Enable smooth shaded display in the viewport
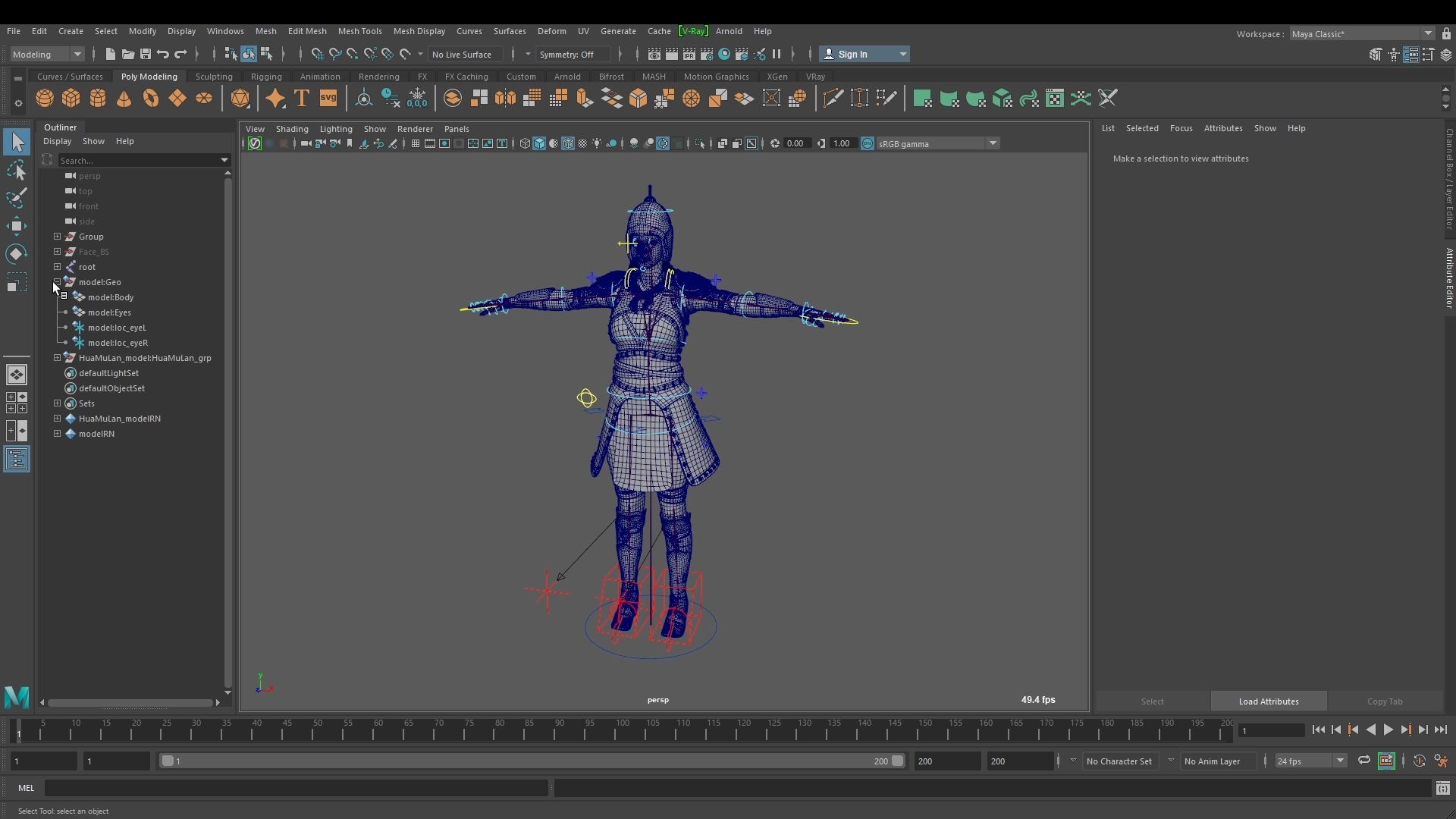 pos(540,143)
